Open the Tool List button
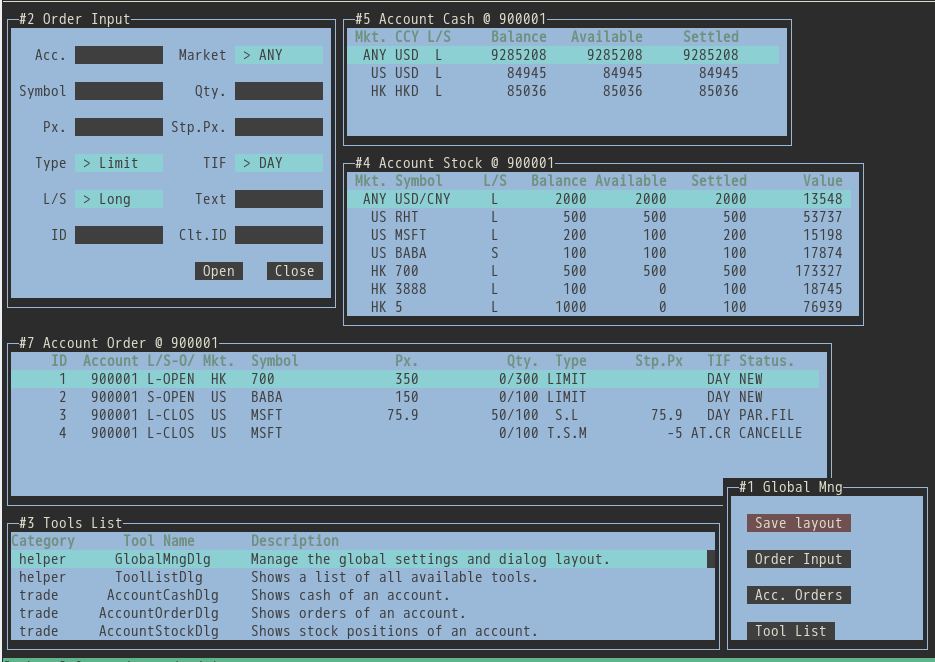 pos(790,631)
